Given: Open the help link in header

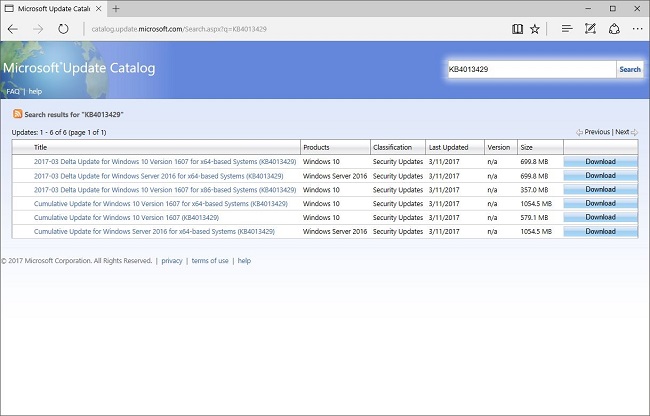Looking at the screenshot, I should [35, 91].
